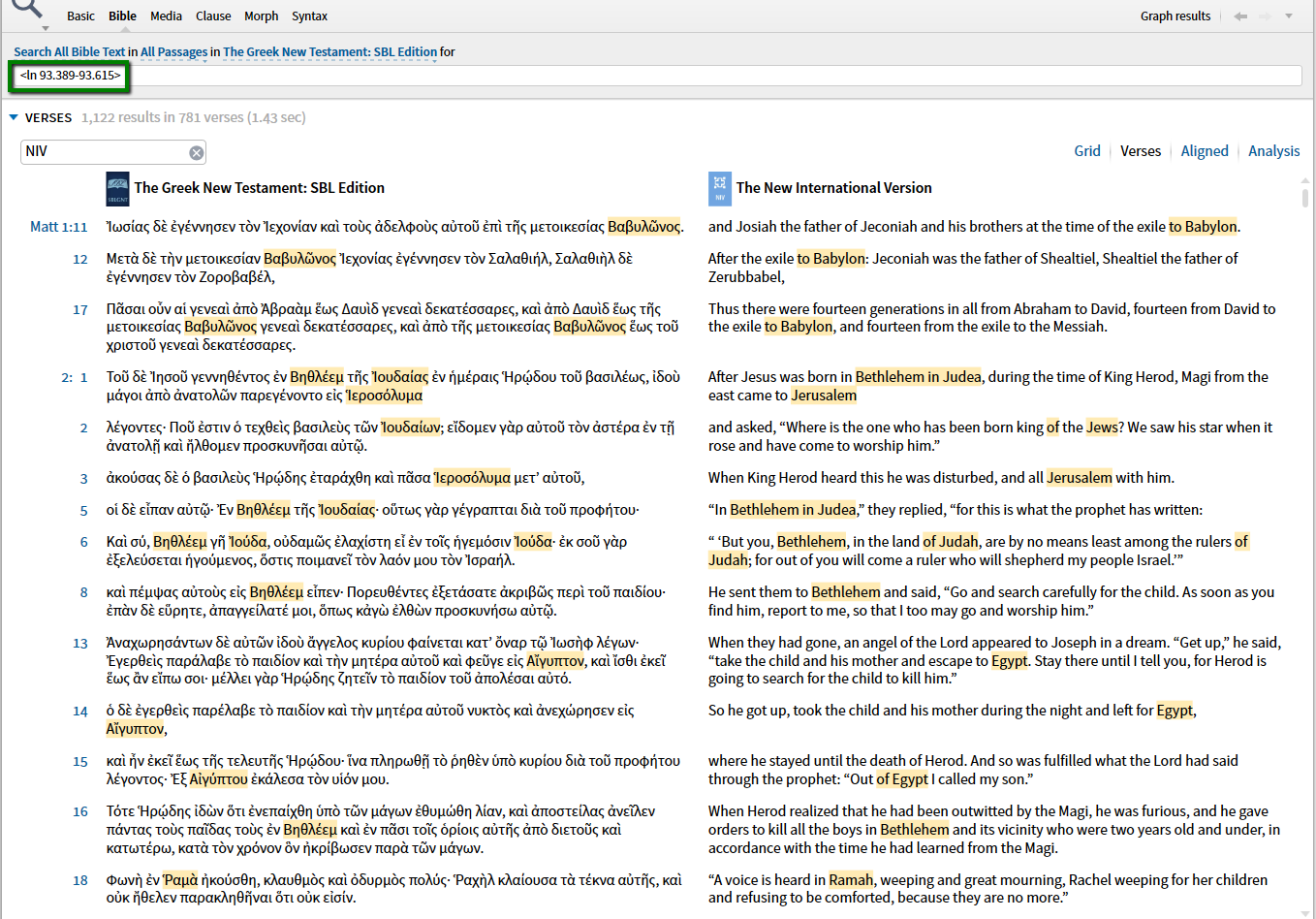Click the magnifying glass search icon

tap(28, 9)
